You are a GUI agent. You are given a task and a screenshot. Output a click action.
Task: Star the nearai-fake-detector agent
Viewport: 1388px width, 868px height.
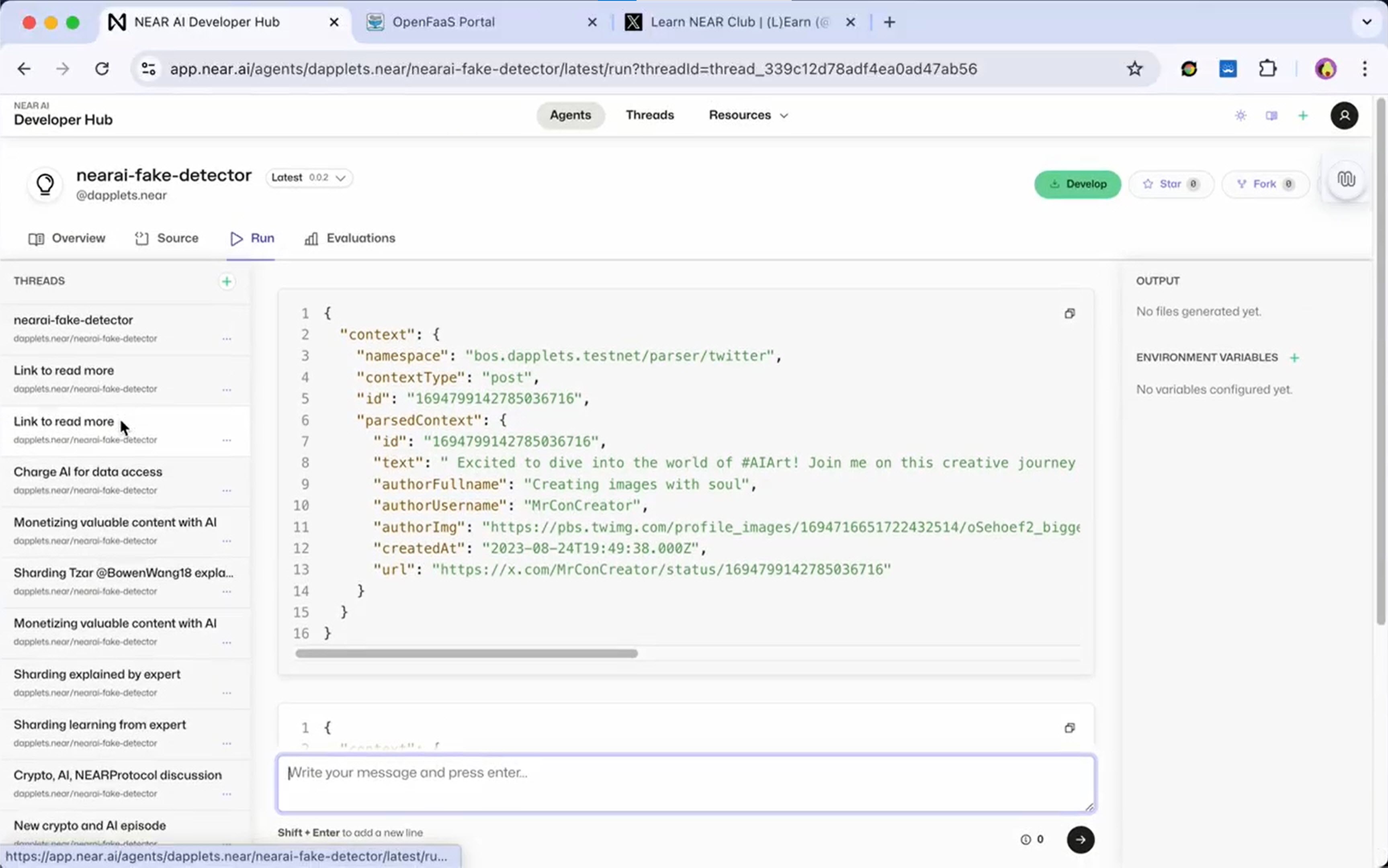1171,184
